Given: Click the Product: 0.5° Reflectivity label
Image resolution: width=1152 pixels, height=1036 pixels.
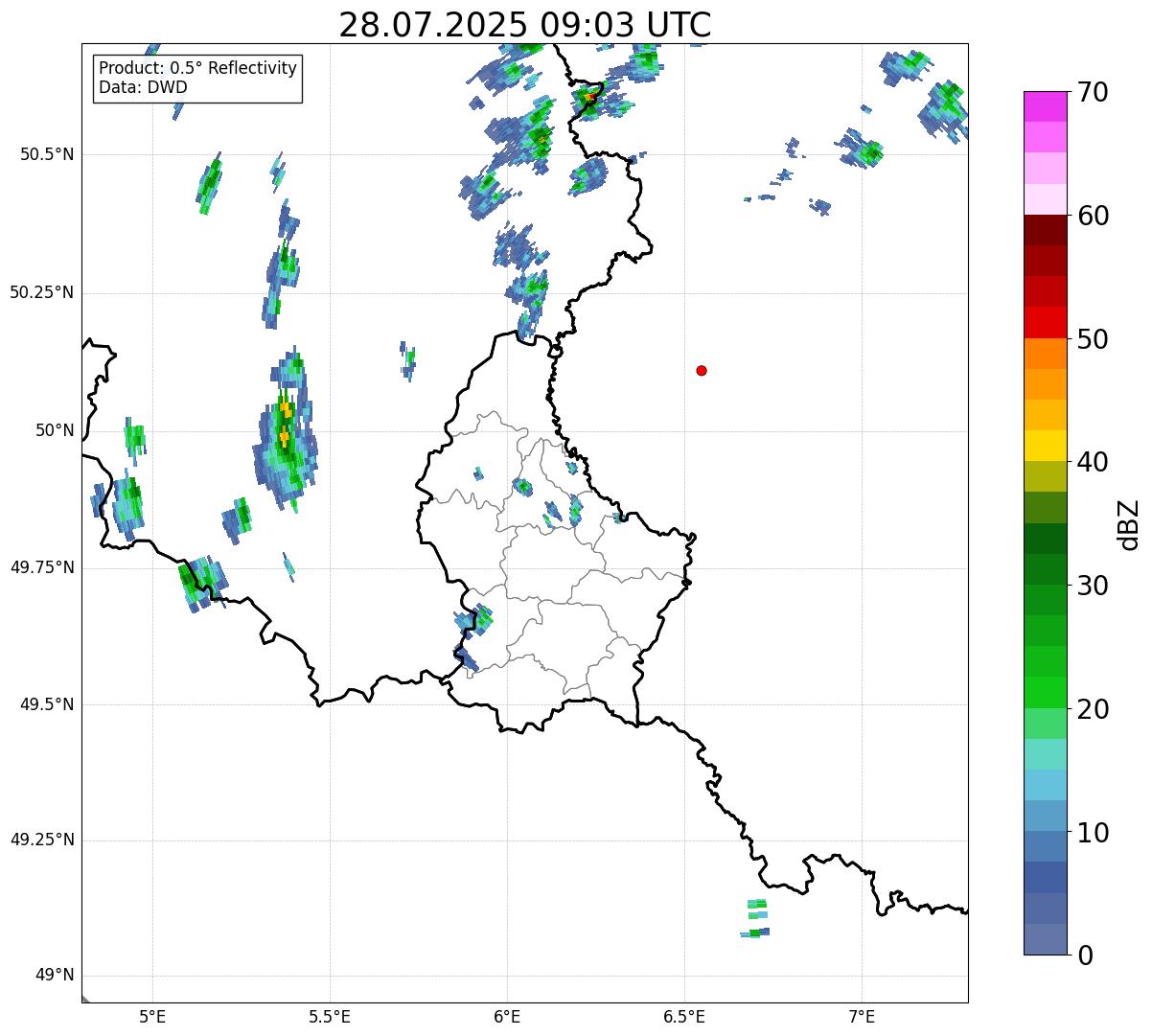Looking at the screenshot, I should (197, 69).
